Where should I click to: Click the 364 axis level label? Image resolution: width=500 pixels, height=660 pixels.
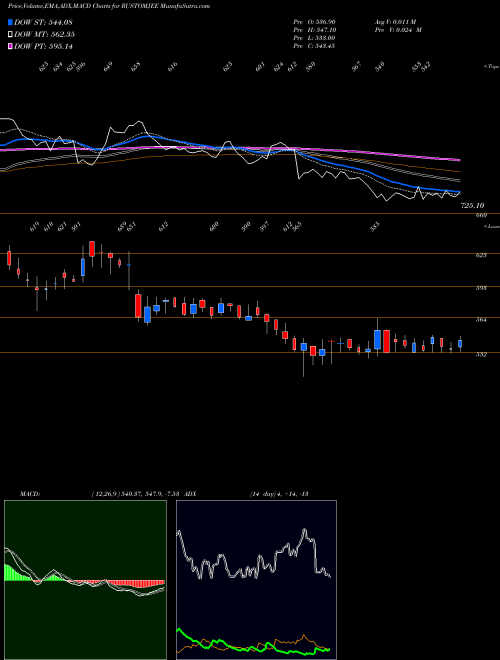click(481, 319)
